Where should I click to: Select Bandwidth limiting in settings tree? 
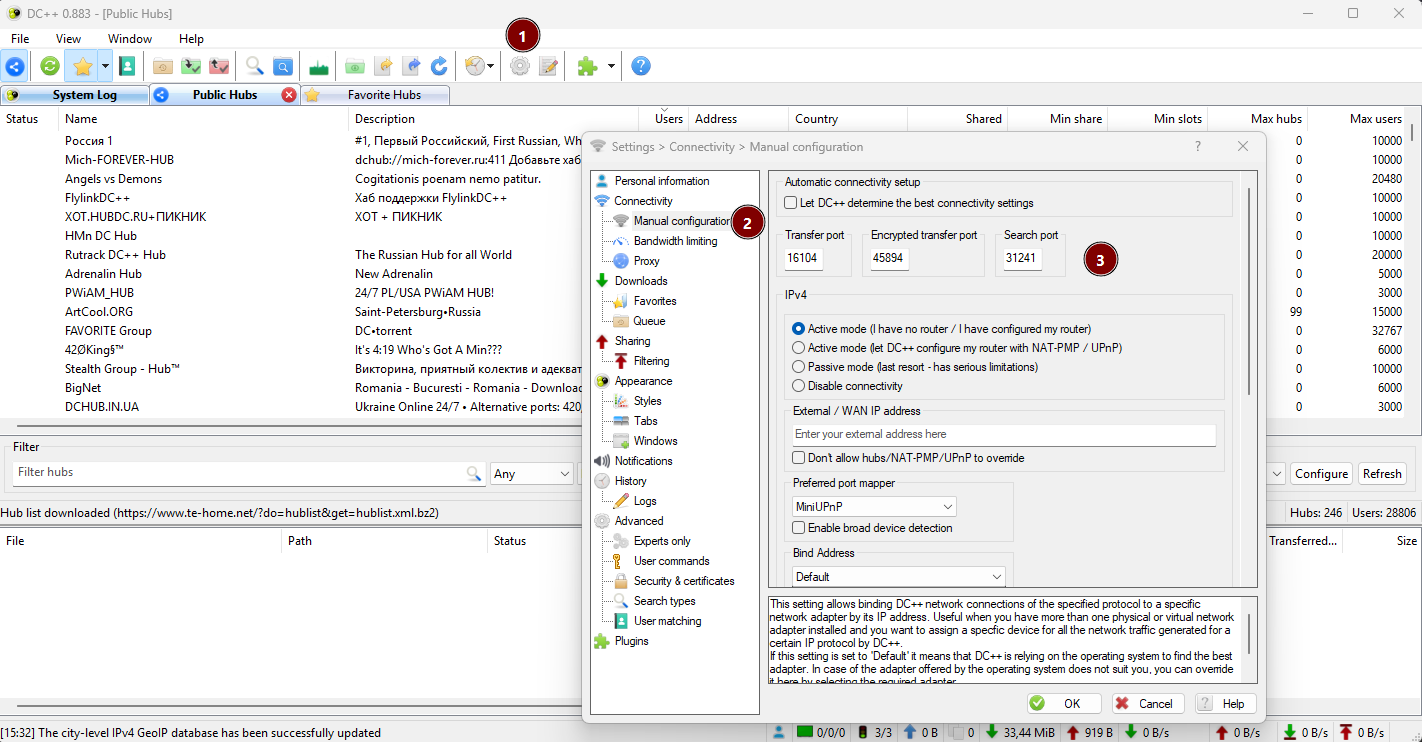pyautogui.click(x=675, y=241)
